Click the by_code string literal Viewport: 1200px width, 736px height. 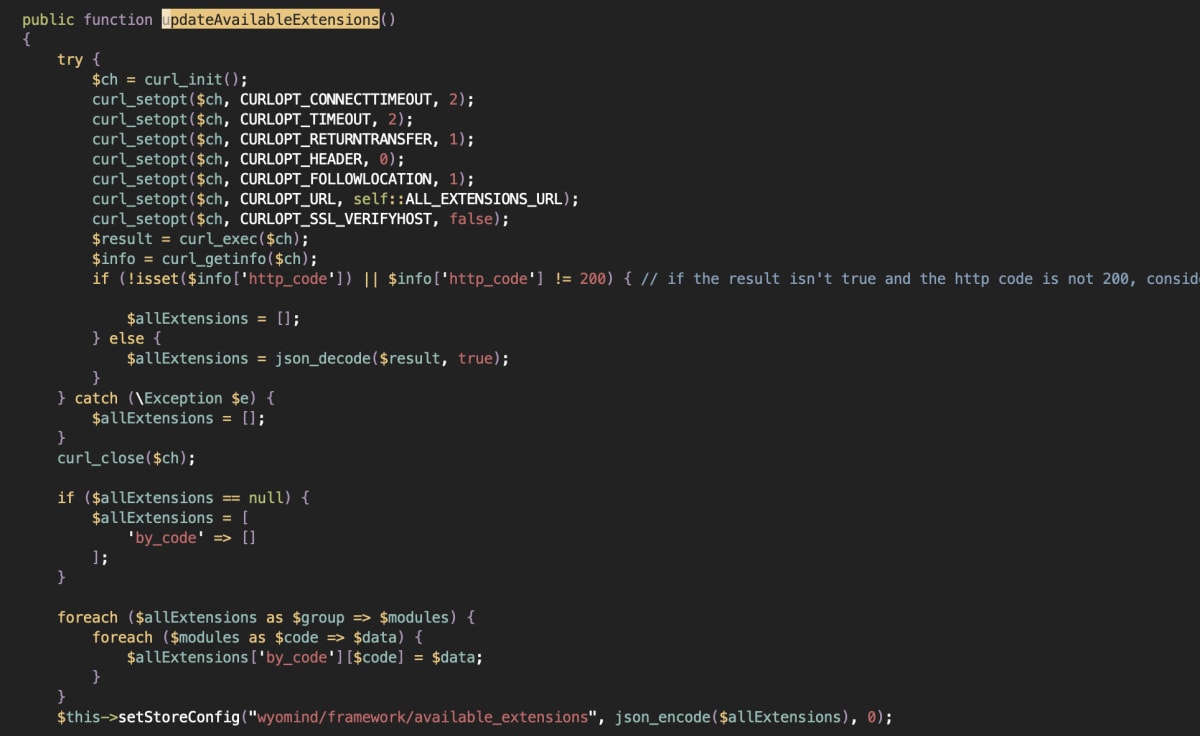tap(164, 537)
